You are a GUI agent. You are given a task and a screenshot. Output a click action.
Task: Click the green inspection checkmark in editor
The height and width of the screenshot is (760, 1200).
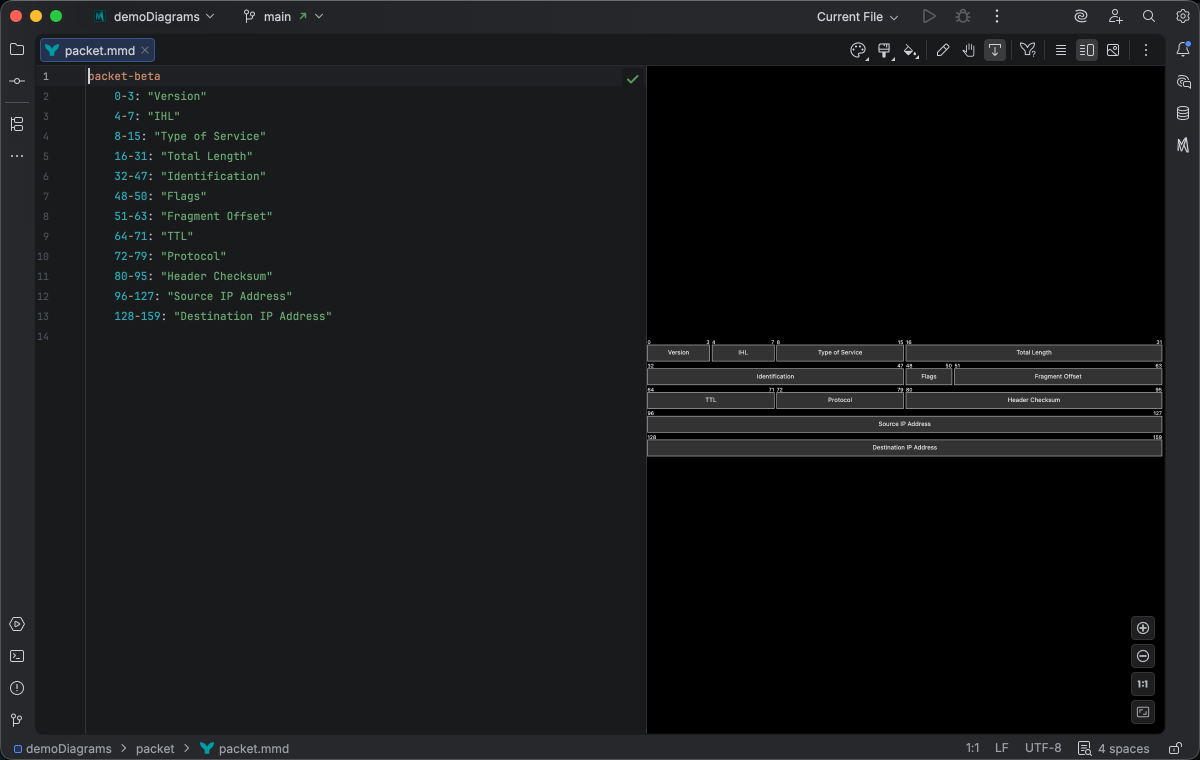point(632,78)
